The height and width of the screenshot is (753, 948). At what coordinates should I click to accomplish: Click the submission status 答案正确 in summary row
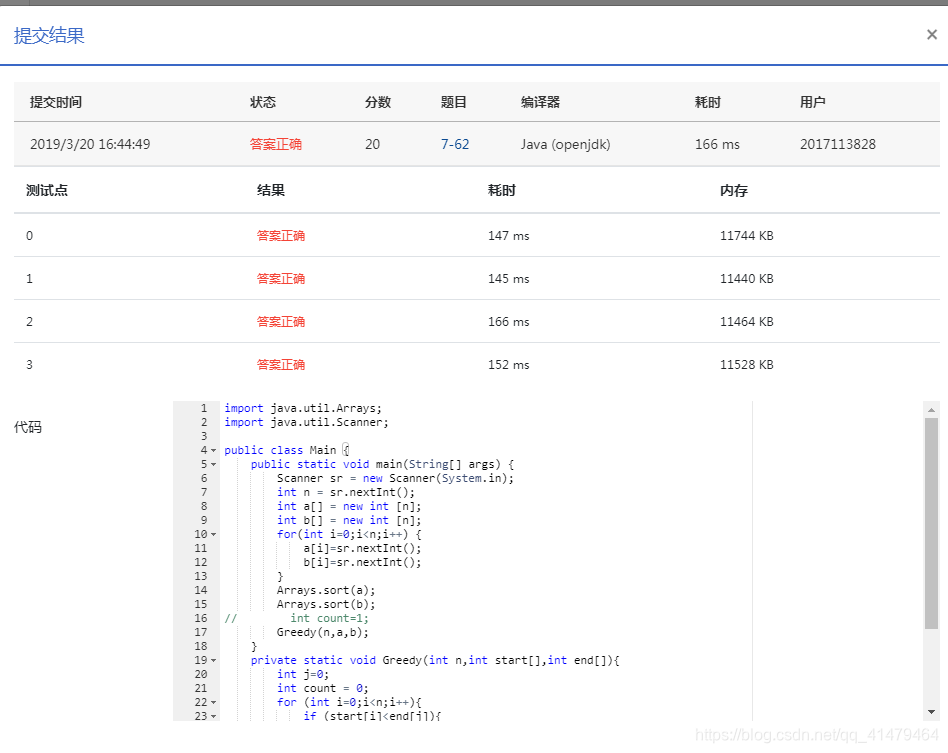pyautogui.click(x=276, y=144)
